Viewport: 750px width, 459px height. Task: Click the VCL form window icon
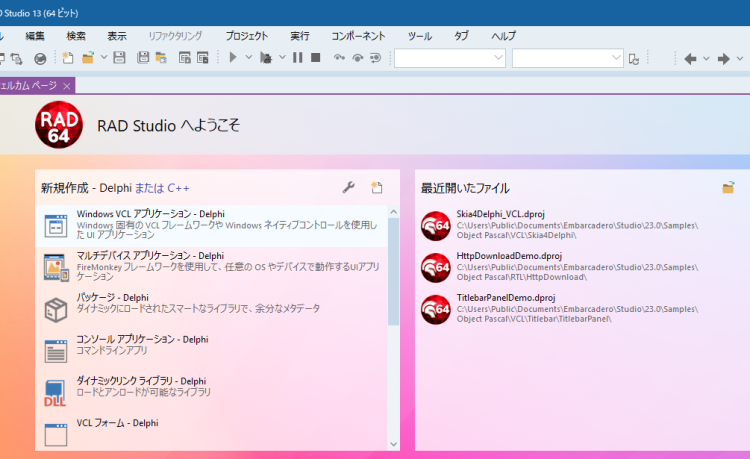click(x=56, y=435)
